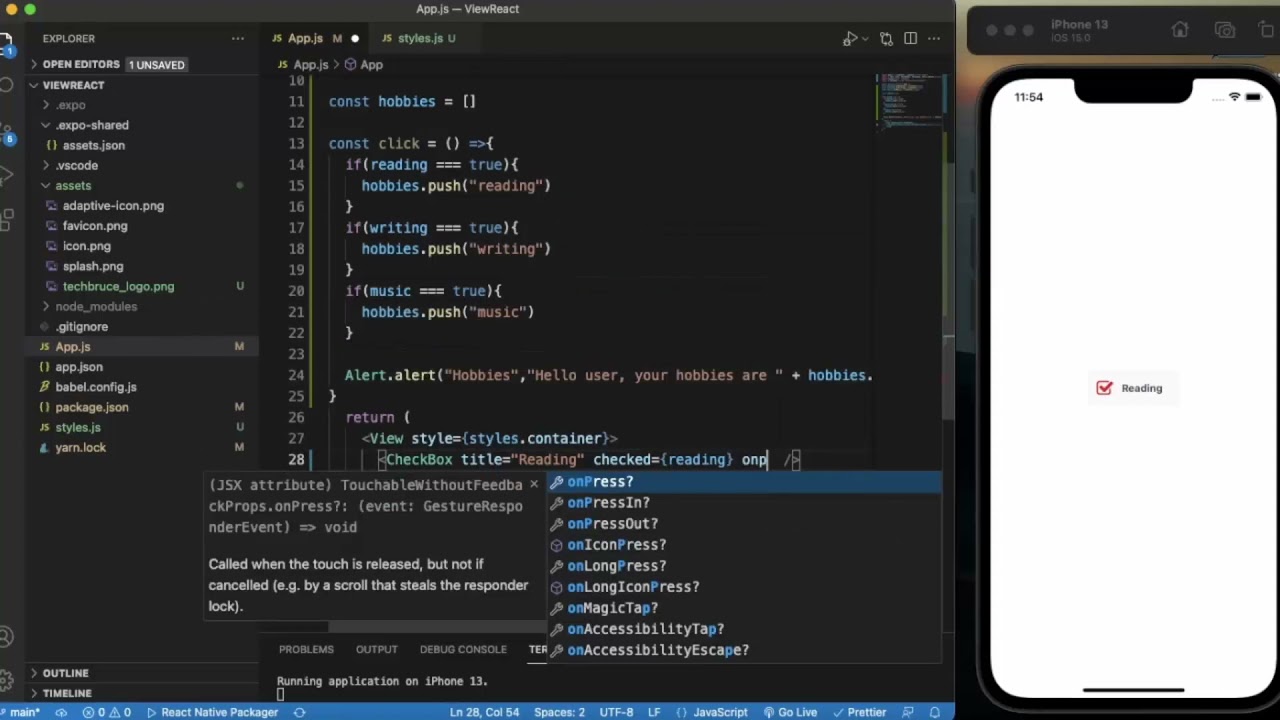The image size is (1280, 720).
Task: Select the onPress? suggestion
Action: [x=744, y=482]
